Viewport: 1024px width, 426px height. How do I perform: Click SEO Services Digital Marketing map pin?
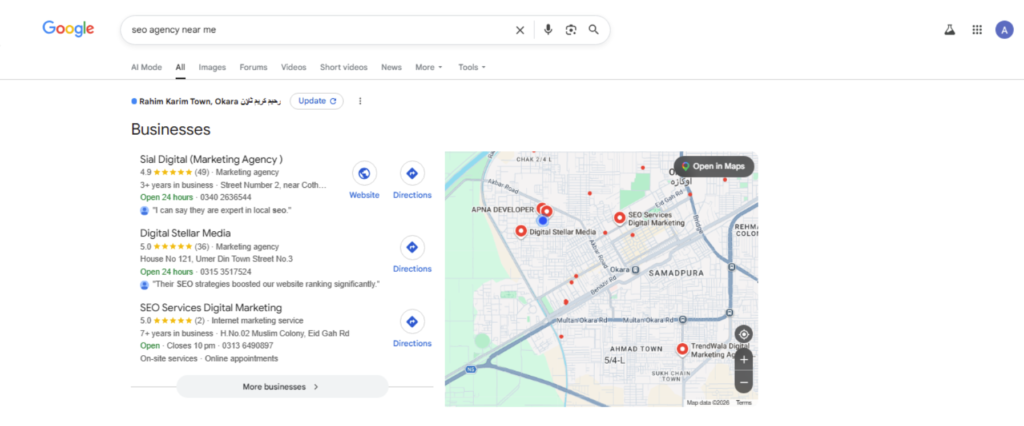[620, 218]
